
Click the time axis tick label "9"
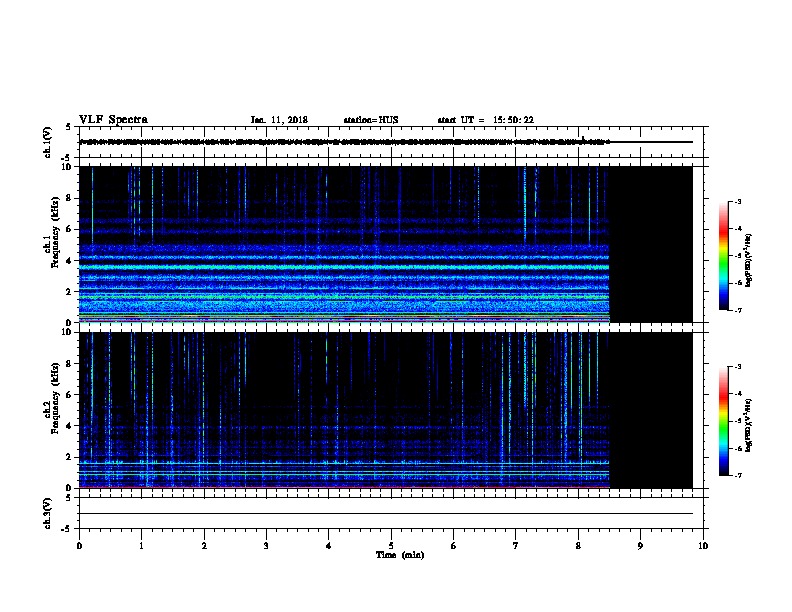pyautogui.click(x=640, y=546)
